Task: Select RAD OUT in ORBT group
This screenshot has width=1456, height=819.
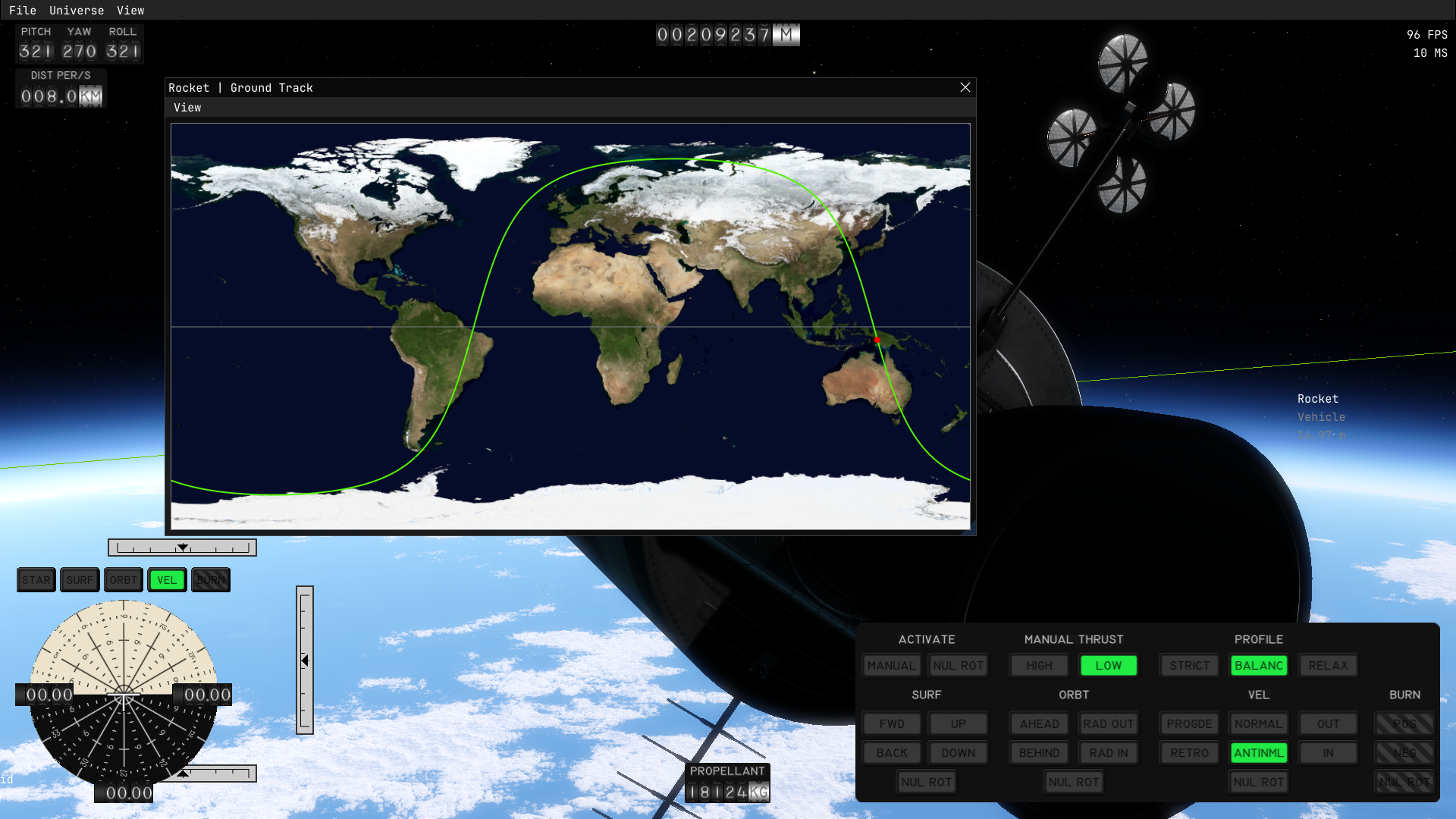Action: (1109, 724)
